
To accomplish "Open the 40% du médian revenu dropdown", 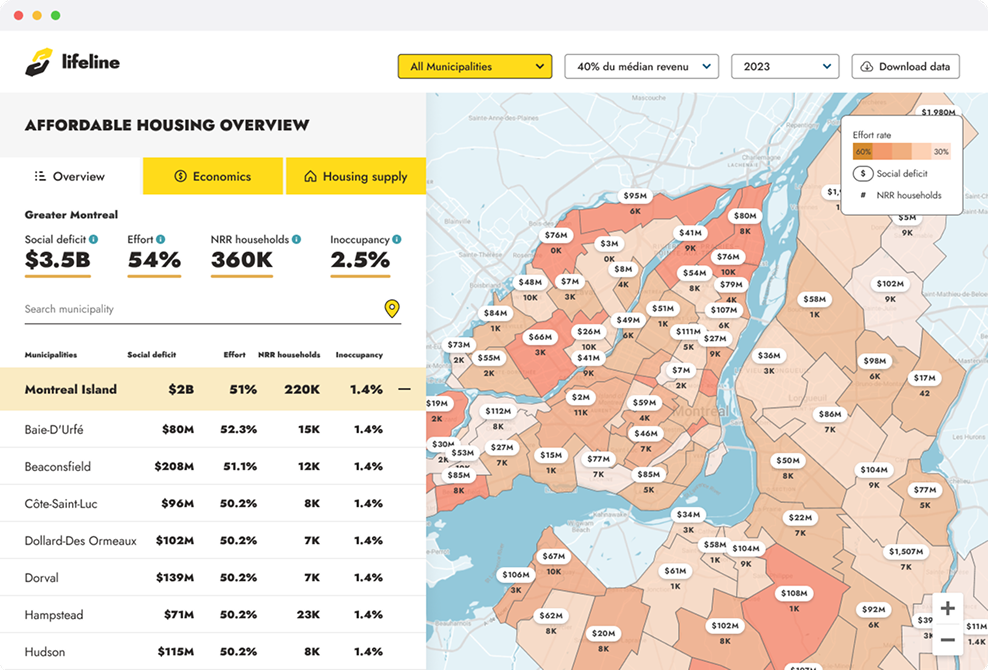I will (x=640, y=66).
